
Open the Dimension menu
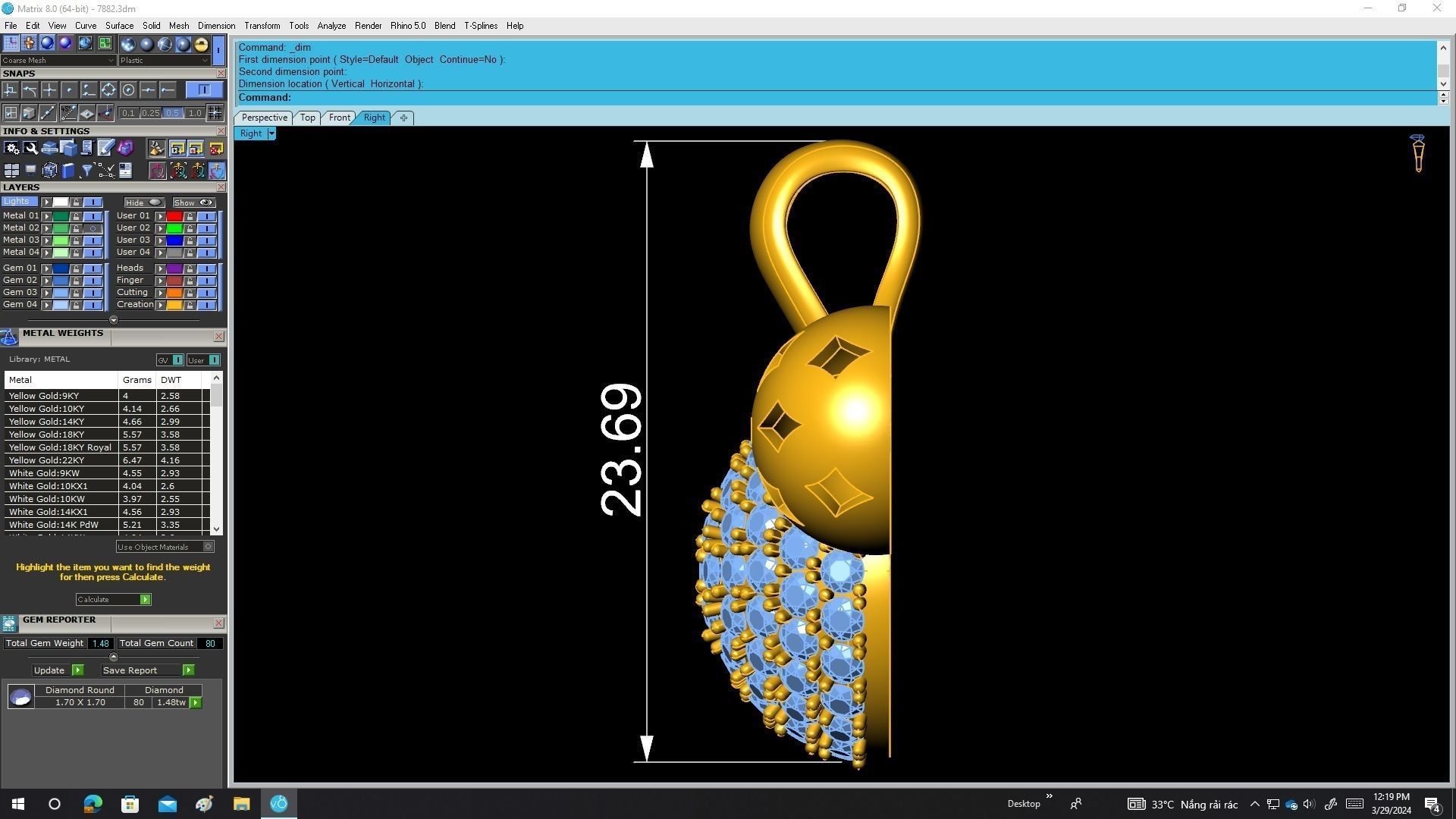(216, 26)
